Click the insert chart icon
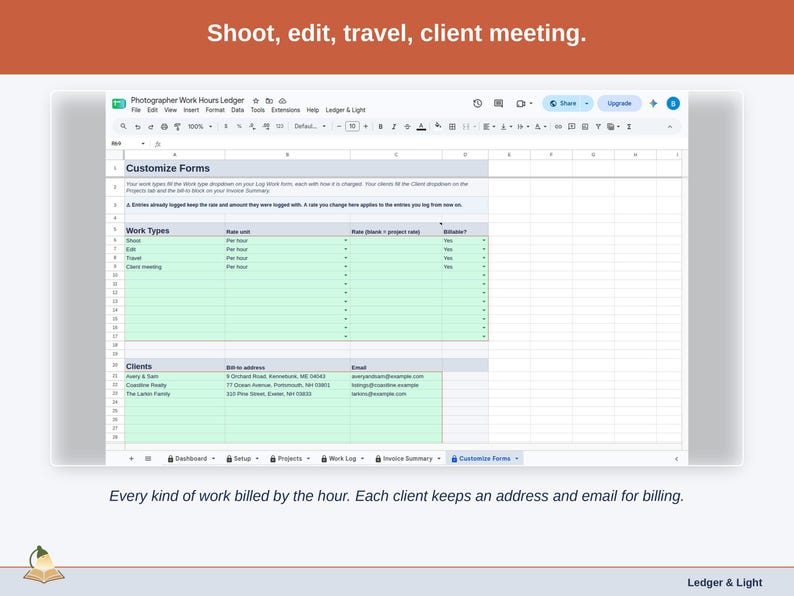 click(585, 127)
